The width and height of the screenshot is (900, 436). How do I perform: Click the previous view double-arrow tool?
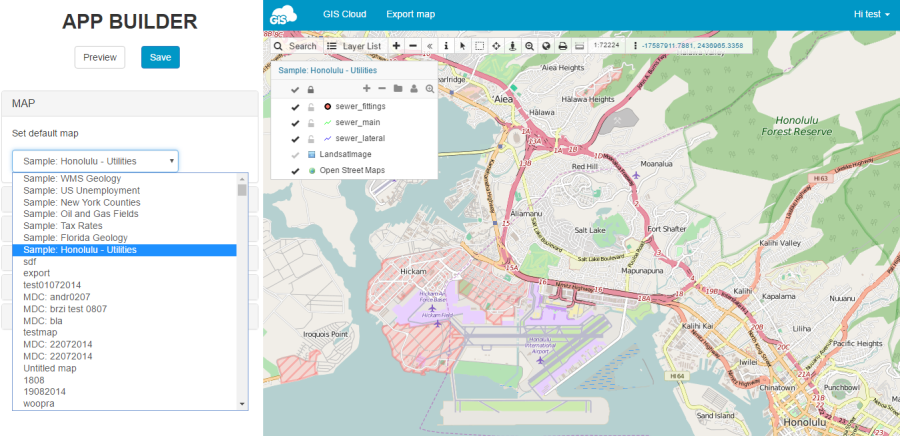(x=429, y=46)
